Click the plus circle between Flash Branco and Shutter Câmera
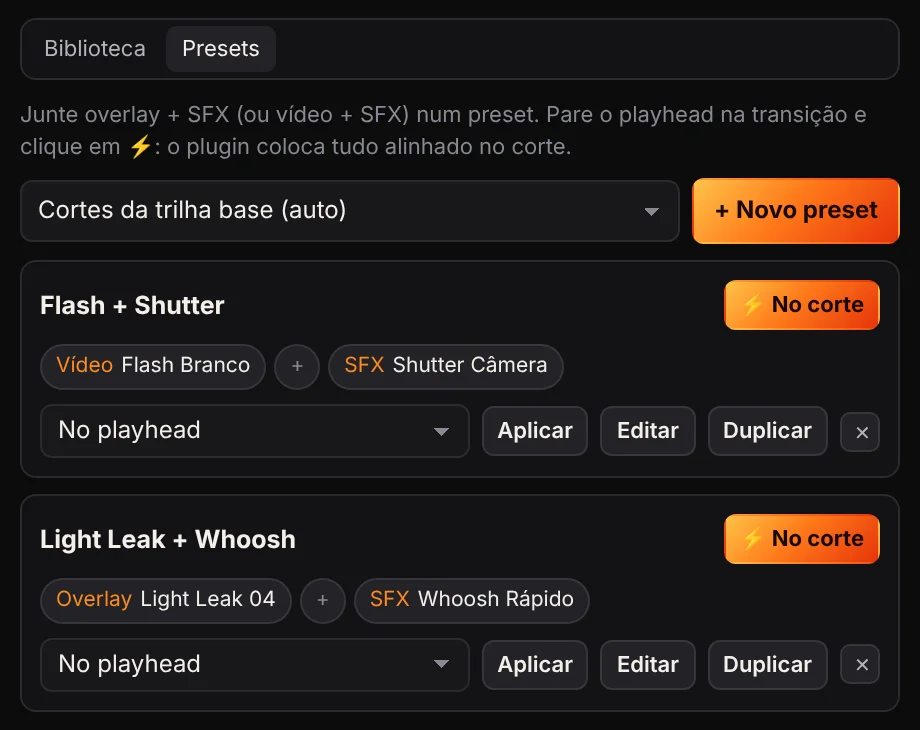 297,366
